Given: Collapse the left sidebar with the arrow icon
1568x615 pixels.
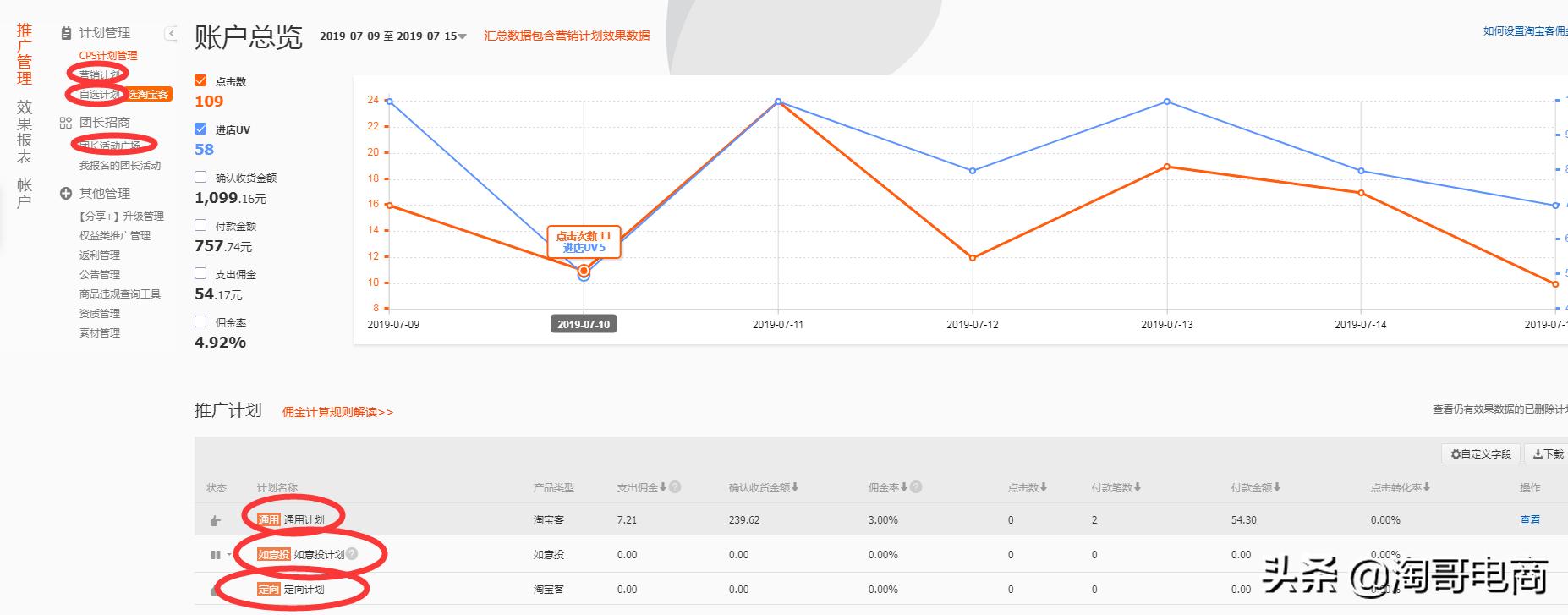Looking at the screenshot, I should pos(171,33).
